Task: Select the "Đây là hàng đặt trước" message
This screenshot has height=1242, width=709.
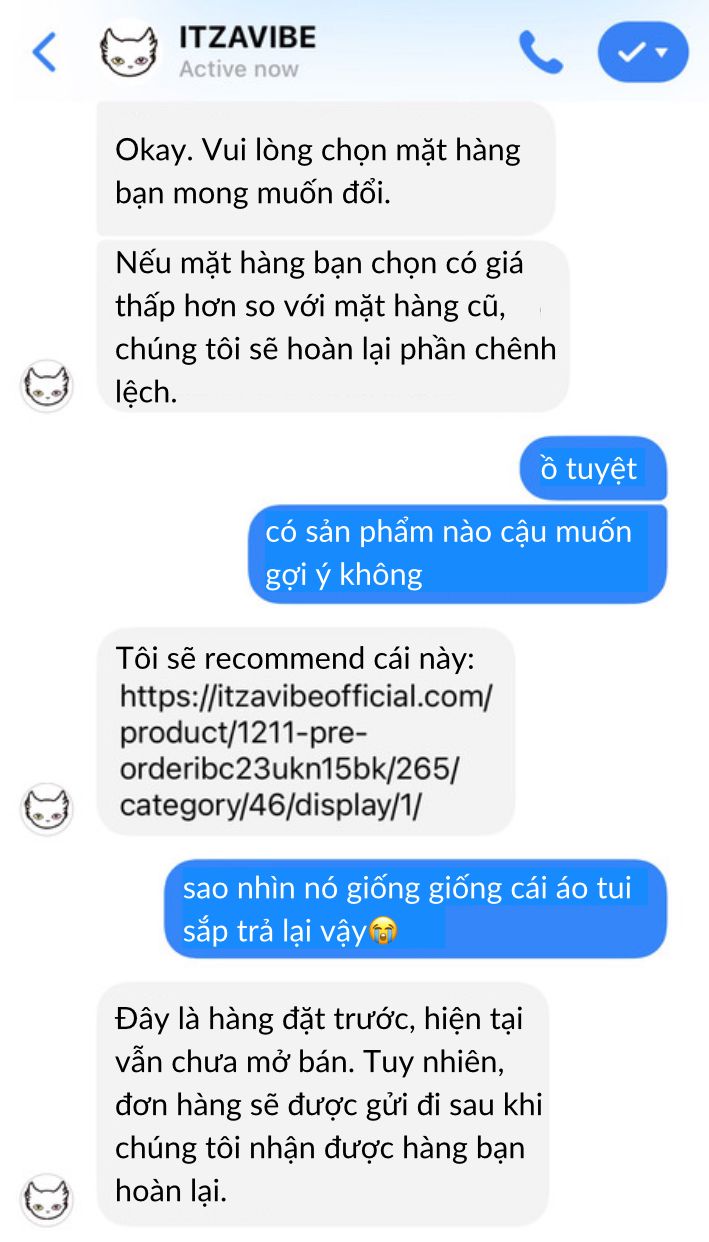Action: coord(323,1104)
